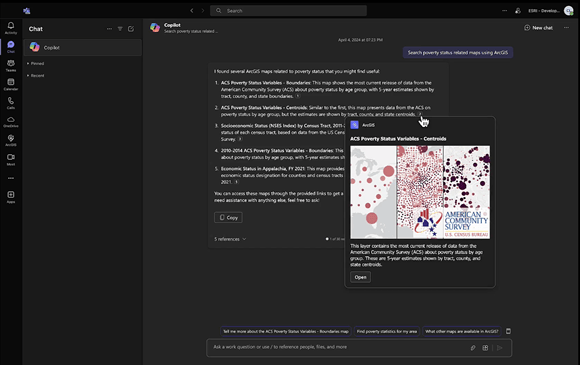Start a new chat with compose icon
The width and height of the screenshot is (580, 365).
[x=131, y=29]
